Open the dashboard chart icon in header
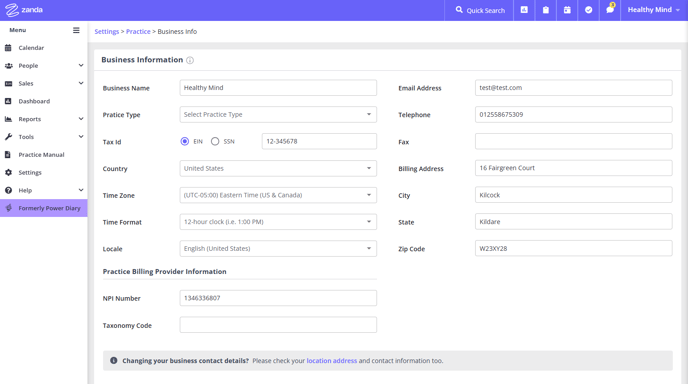Viewport: 688px width, 384px height. pyautogui.click(x=524, y=10)
